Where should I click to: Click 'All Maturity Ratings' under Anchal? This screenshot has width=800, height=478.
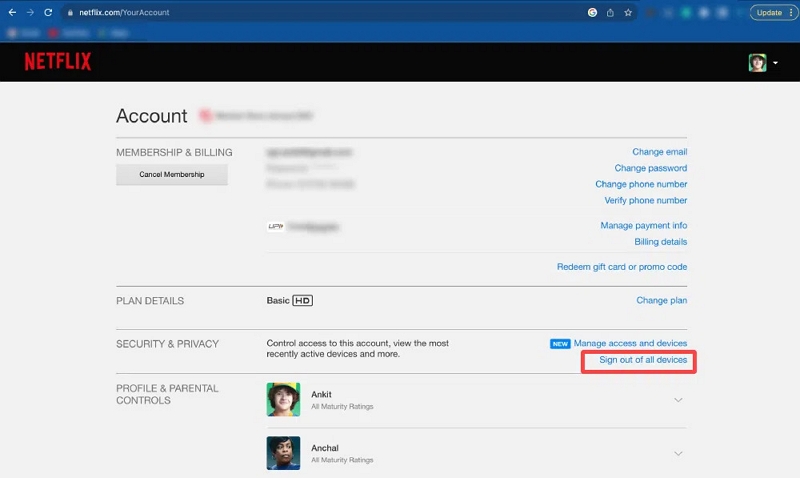click(342, 460)
